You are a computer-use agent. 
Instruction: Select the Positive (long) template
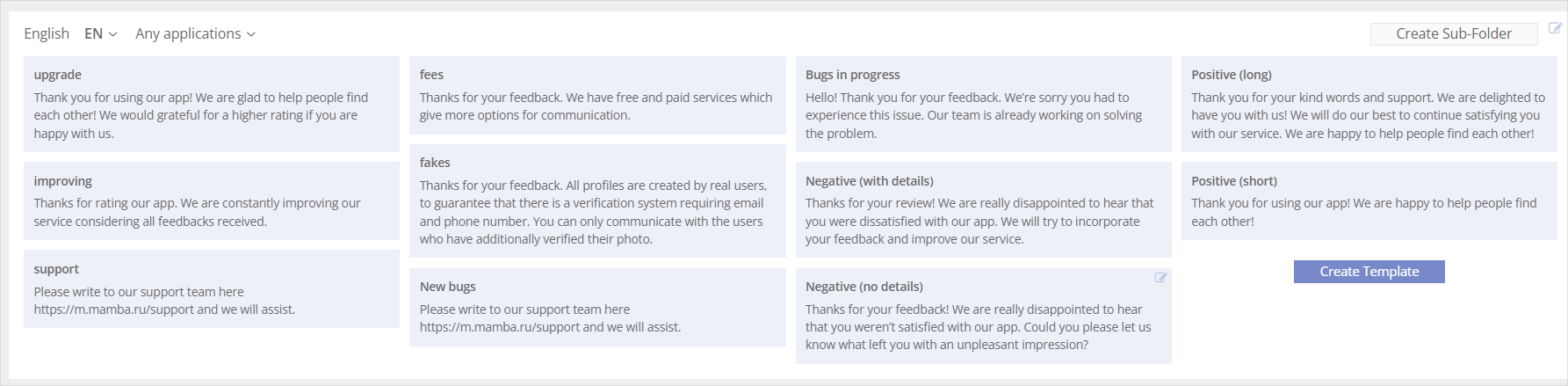click(x=1368, y=105)
